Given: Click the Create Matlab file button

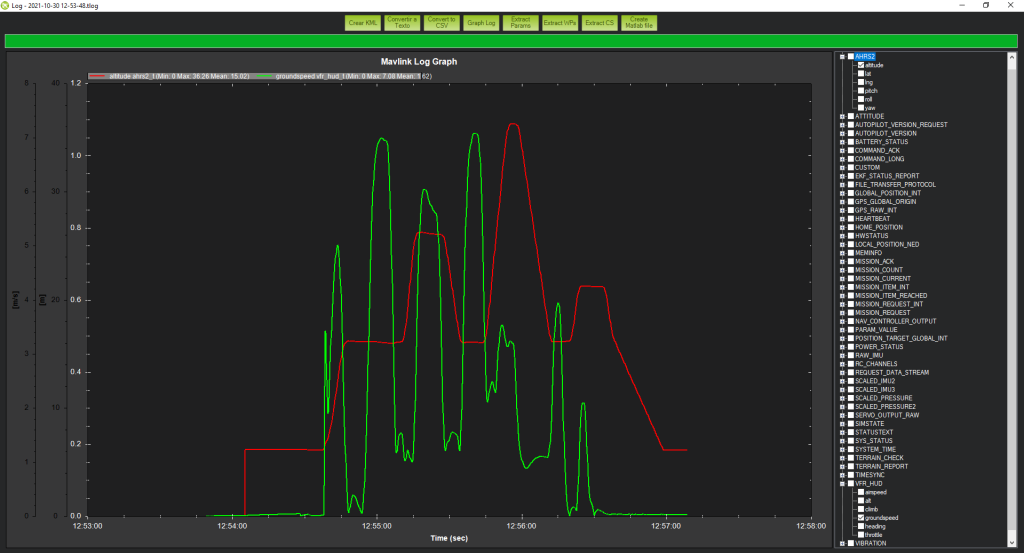Looking at the screenshot, I should point(637,22).
